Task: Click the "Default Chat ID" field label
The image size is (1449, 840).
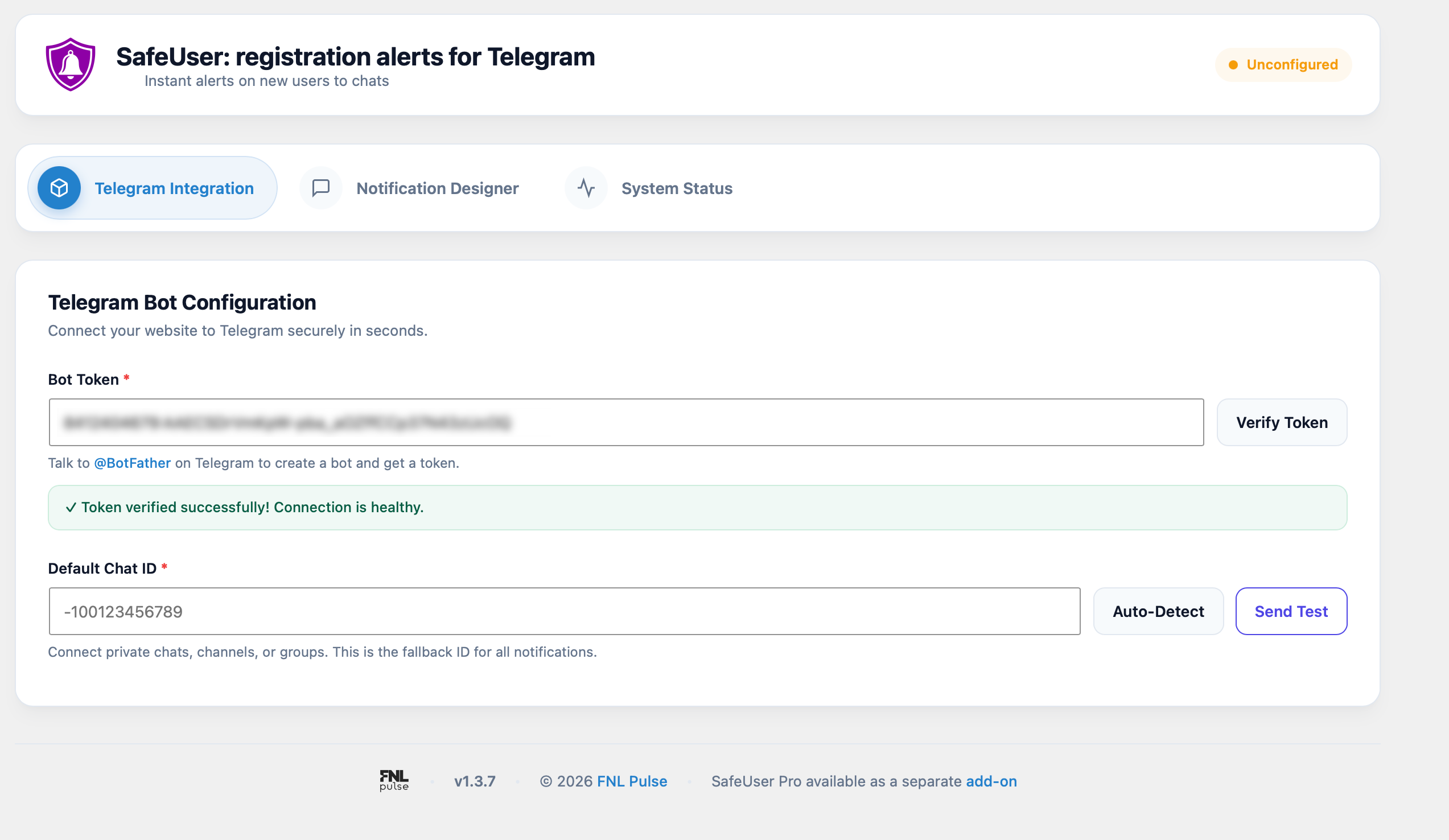Action: [x=102, y=569]
